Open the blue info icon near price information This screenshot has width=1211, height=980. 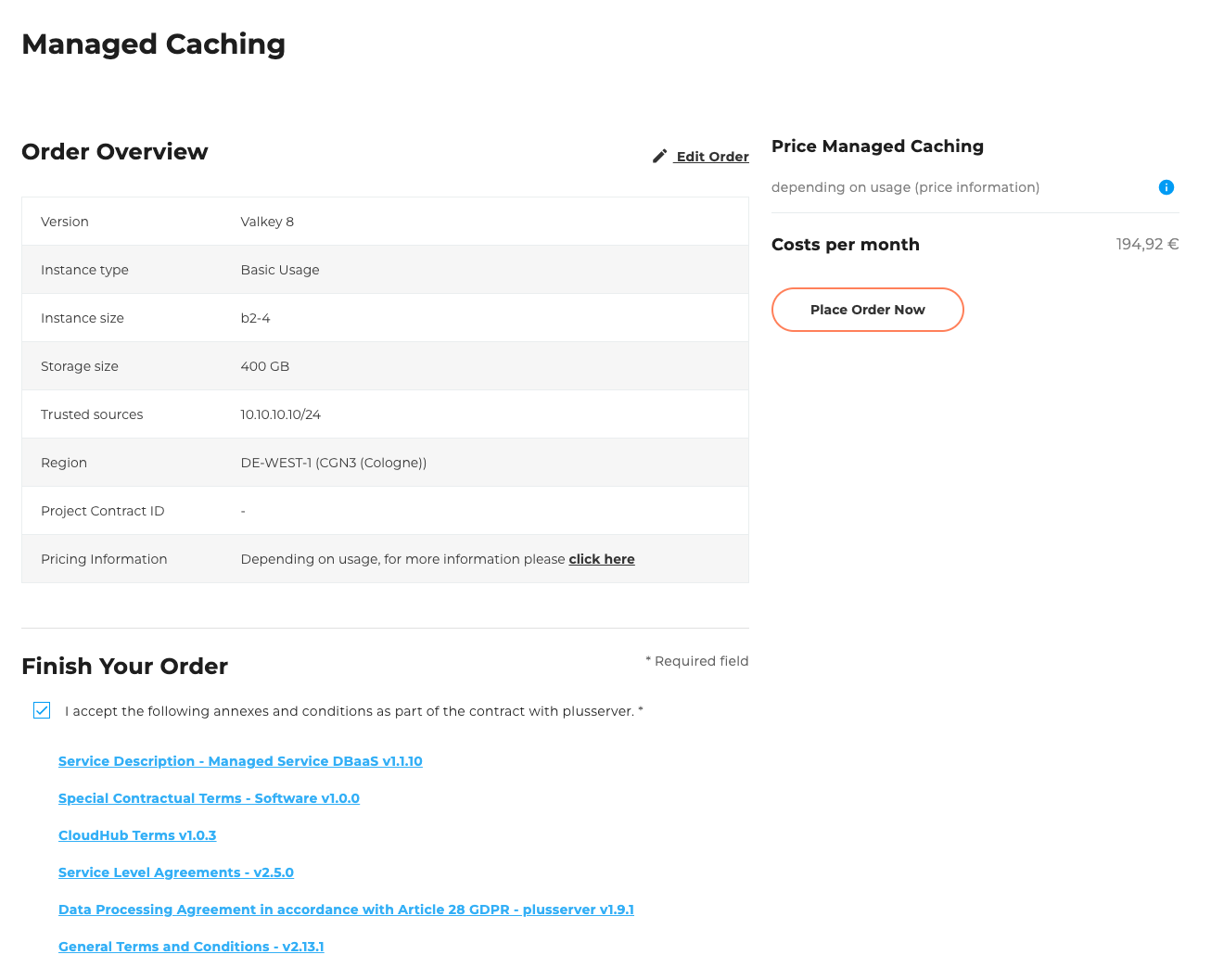pyautogui.click(x=1166, y=187)
